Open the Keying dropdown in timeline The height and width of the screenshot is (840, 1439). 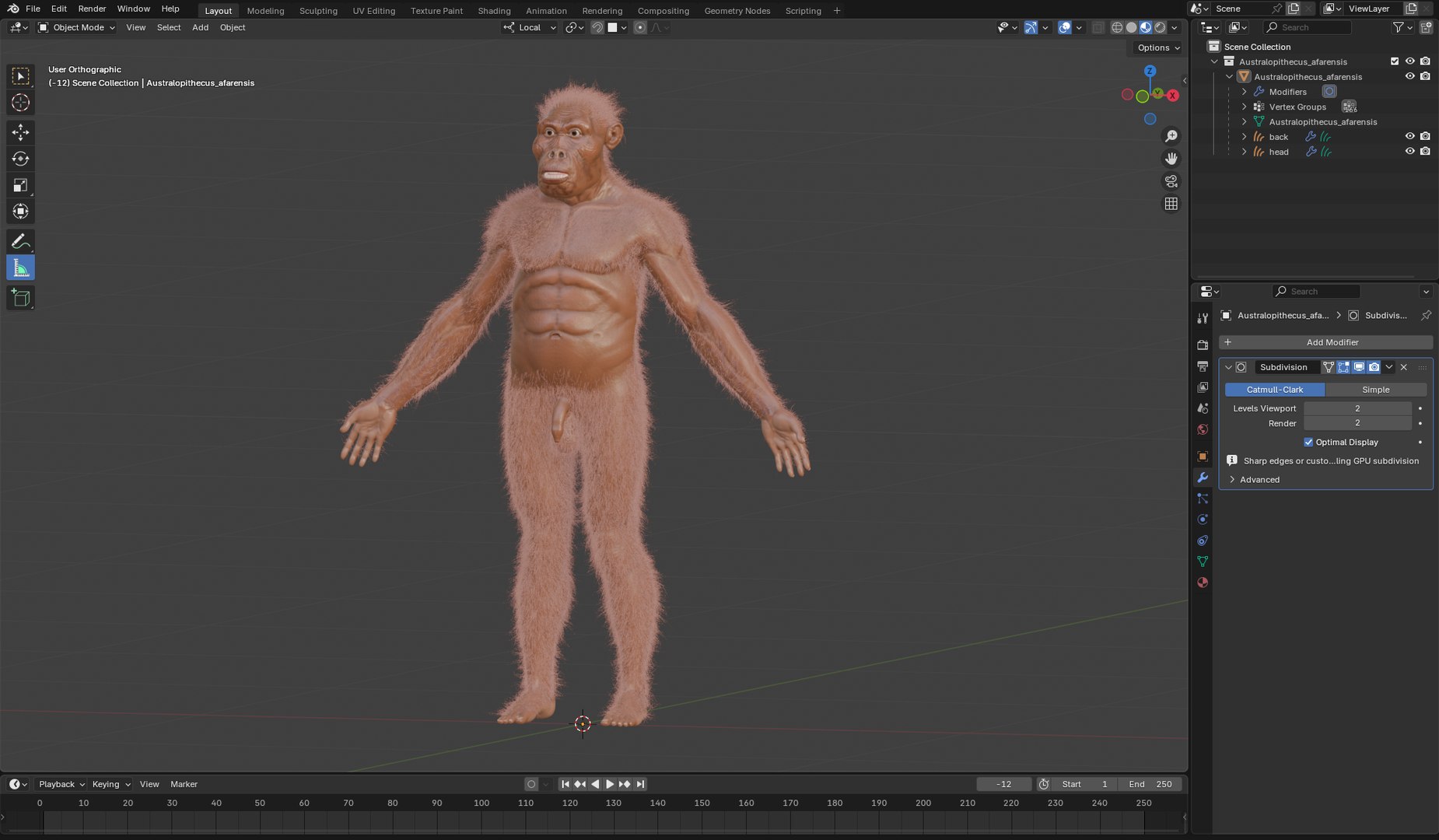tap(111, 784)
